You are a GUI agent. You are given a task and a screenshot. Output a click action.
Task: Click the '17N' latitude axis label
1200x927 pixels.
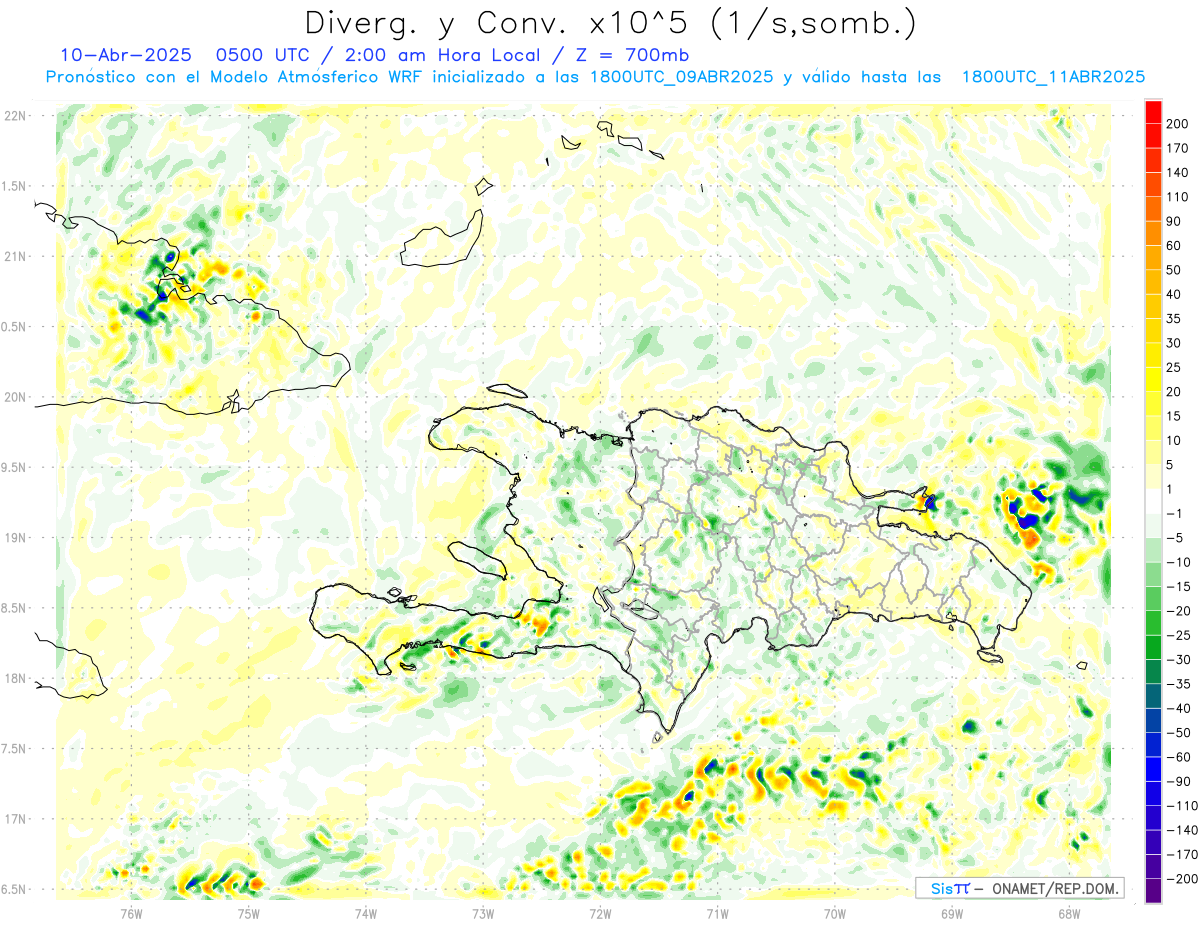(x=15, y=819)
